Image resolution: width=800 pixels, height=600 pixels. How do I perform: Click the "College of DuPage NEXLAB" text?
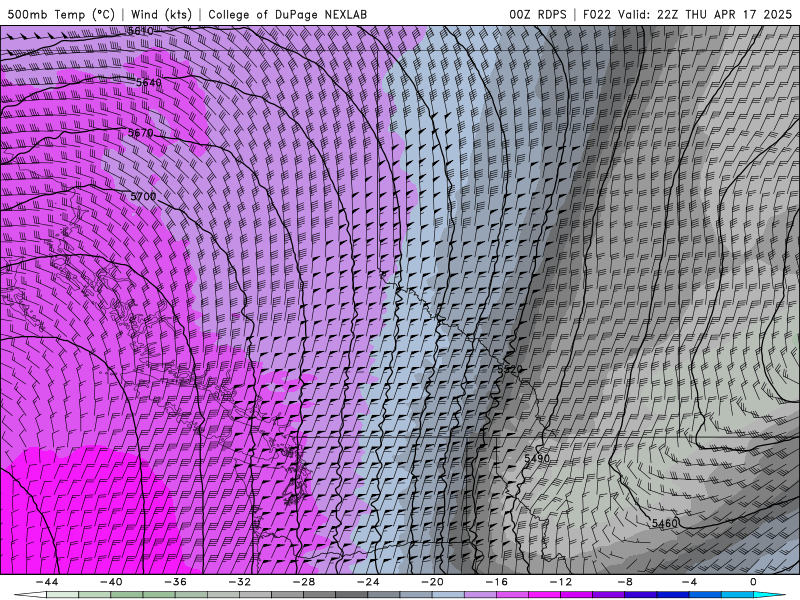tap(287, 14)
